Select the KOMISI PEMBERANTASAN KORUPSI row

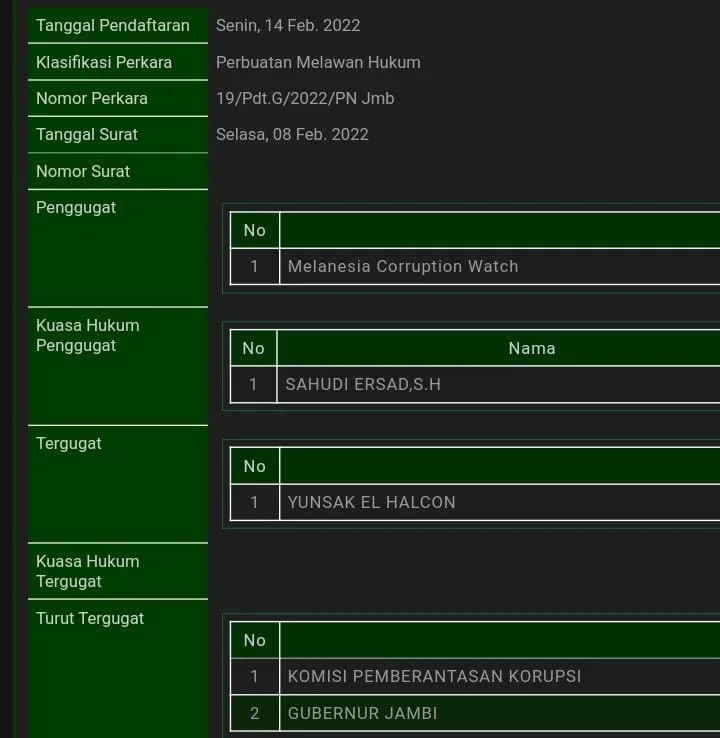coord(434,676)
